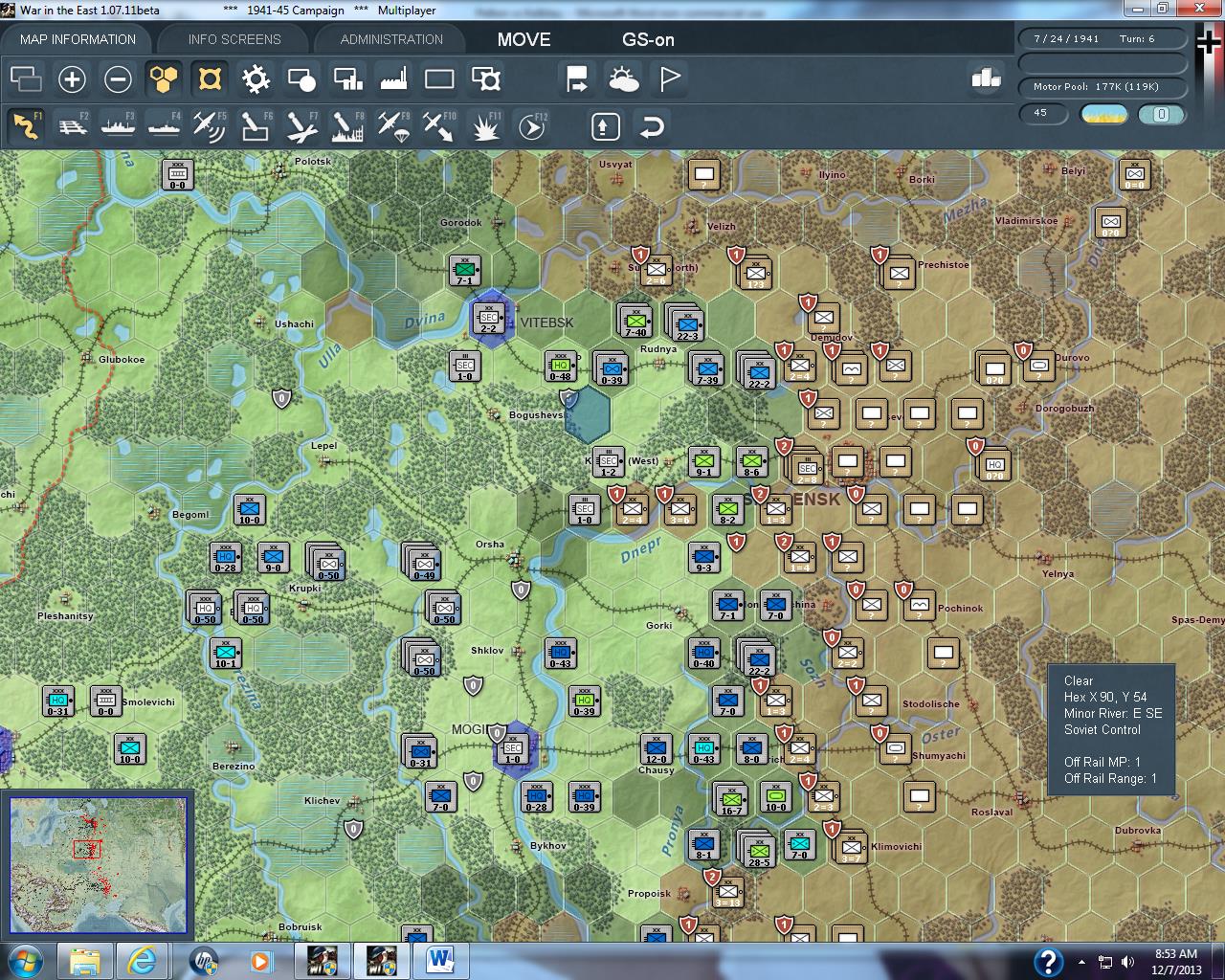The height and width of the screenshot is (980, 1225).
Task: Select the green 16-7 unit counter
Action: pyautogui.click(x=732, y=798)
